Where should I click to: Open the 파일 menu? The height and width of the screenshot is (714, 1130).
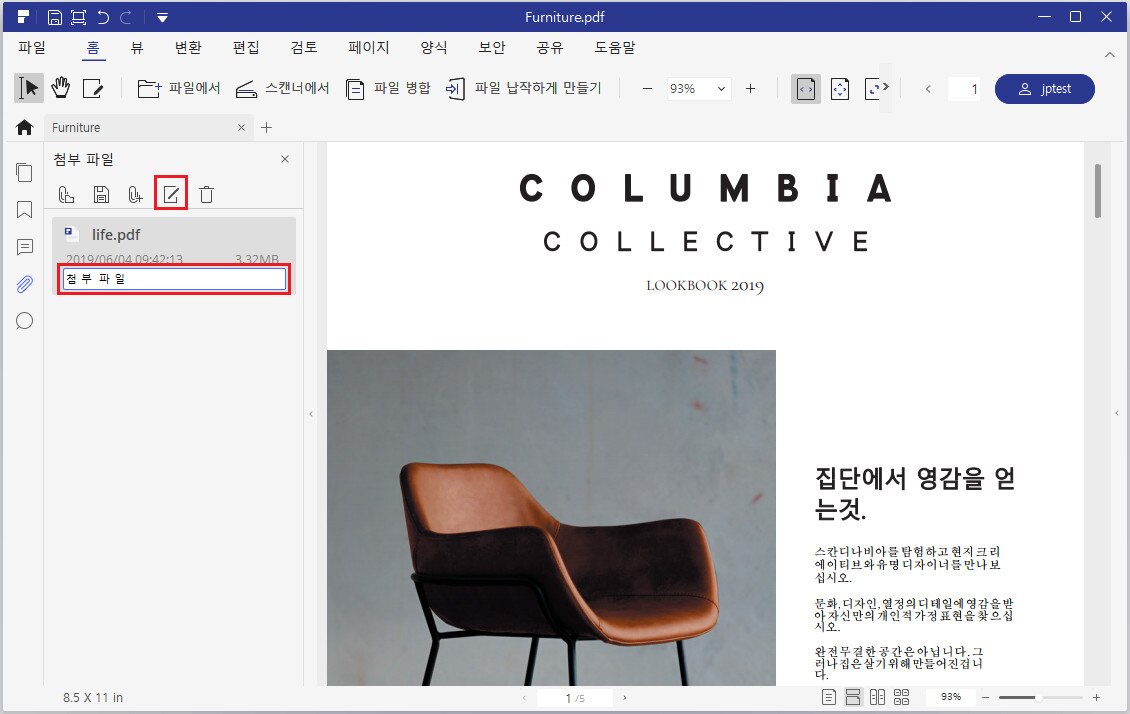32,48
